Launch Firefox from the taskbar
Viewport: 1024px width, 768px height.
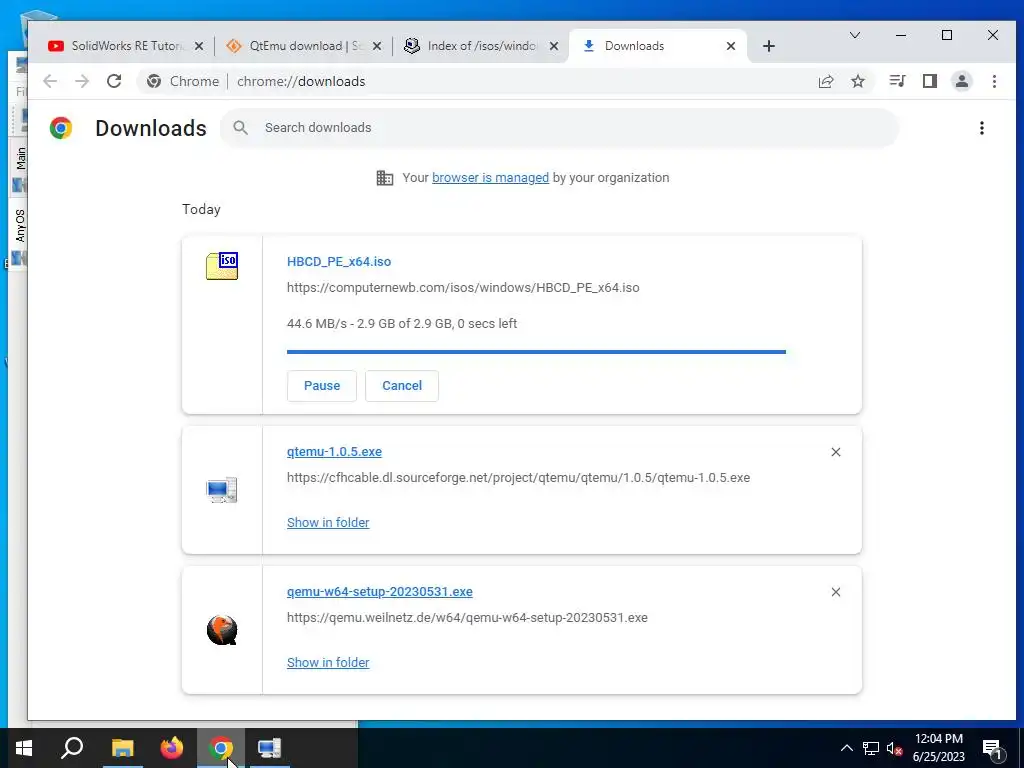[x=172, y=748]
